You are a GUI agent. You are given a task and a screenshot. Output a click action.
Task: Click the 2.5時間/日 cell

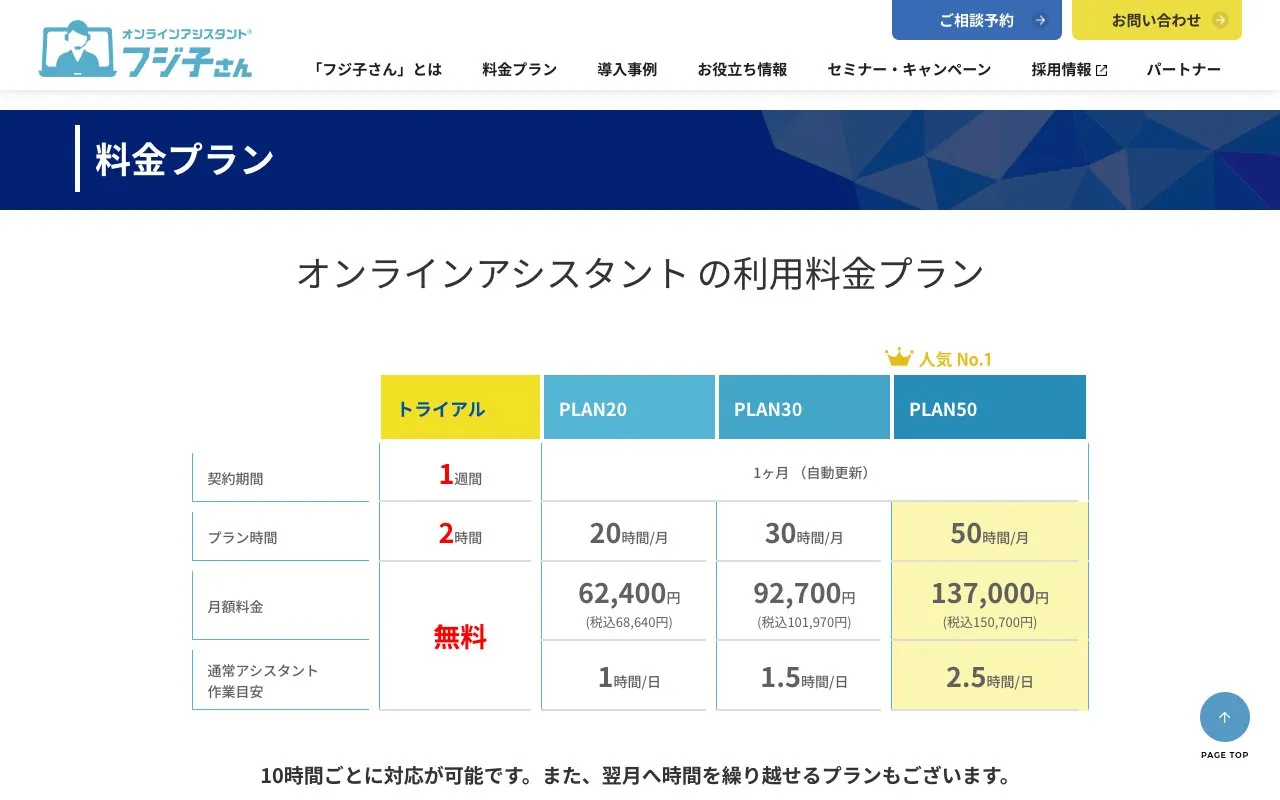tap(990, 677)
